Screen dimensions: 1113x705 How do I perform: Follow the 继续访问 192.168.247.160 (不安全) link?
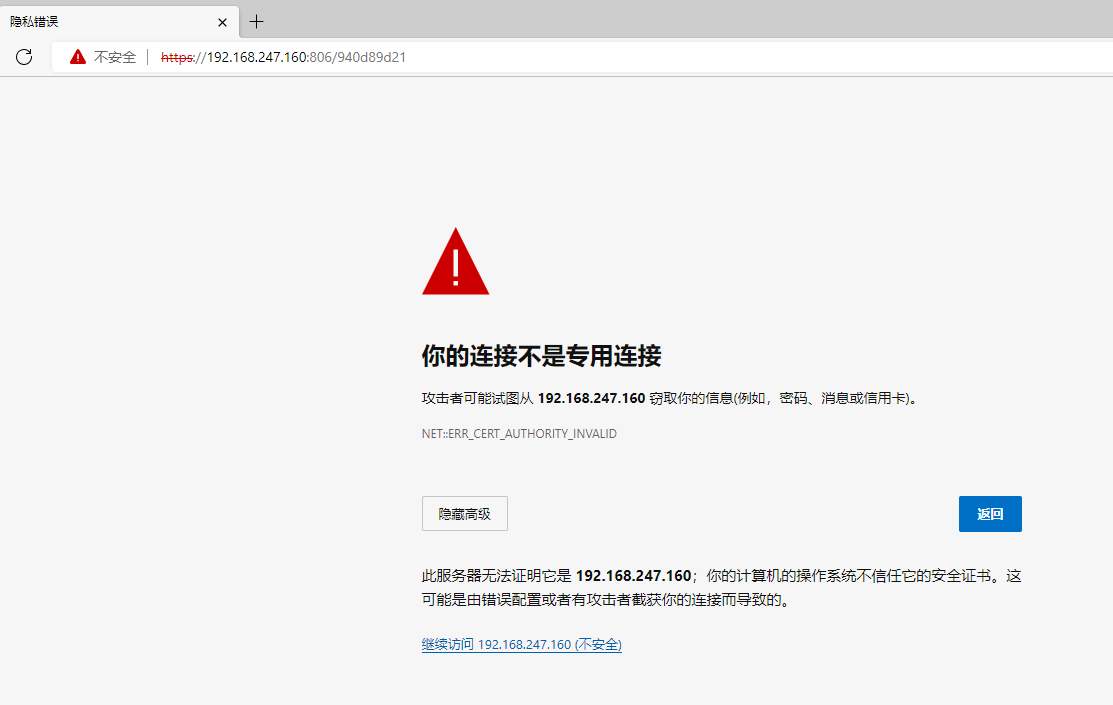tap(521, 644)
